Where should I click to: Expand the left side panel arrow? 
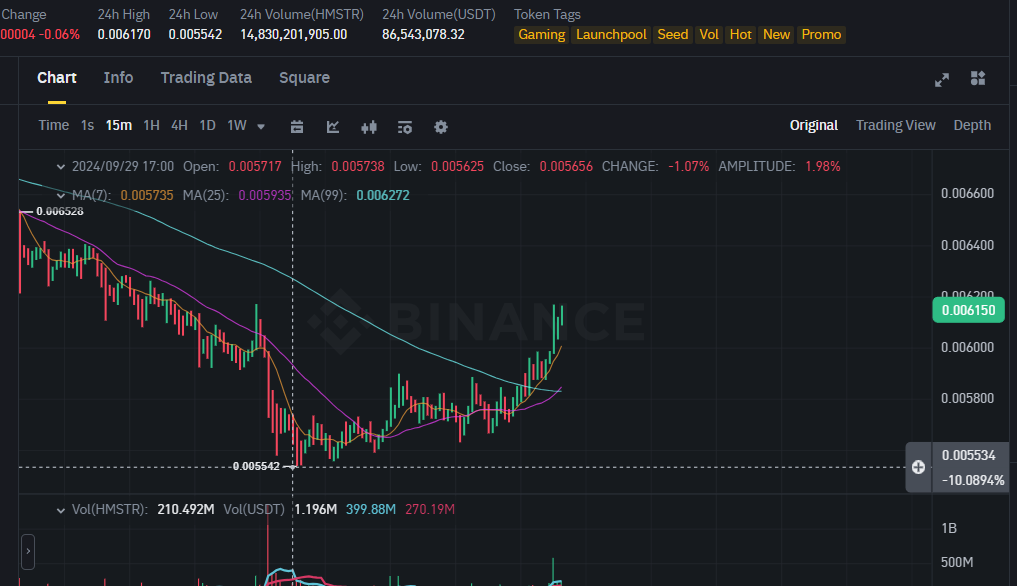pos(28,551)
